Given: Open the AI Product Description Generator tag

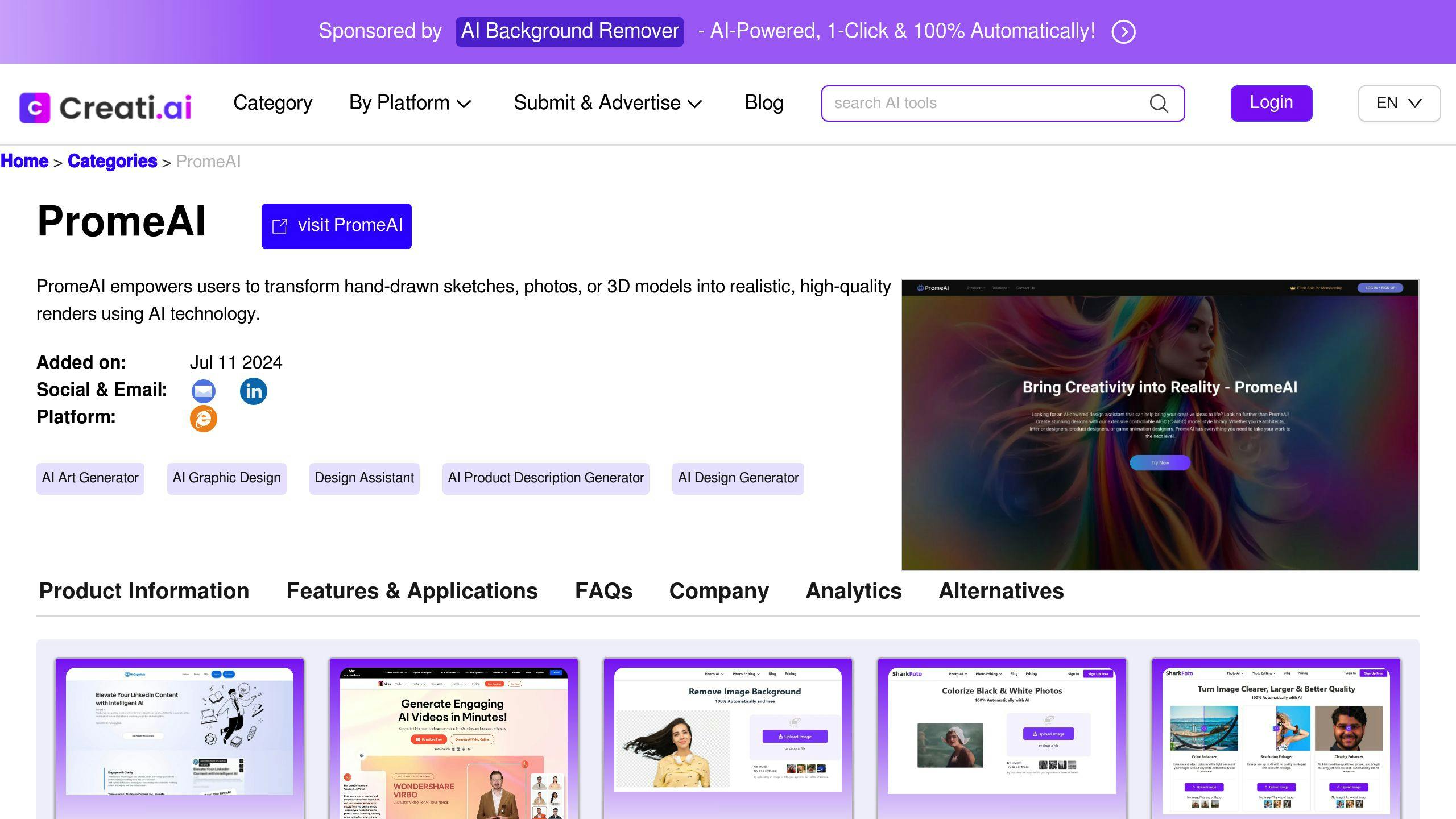Looking at the screenshot, I should point(545,478).
